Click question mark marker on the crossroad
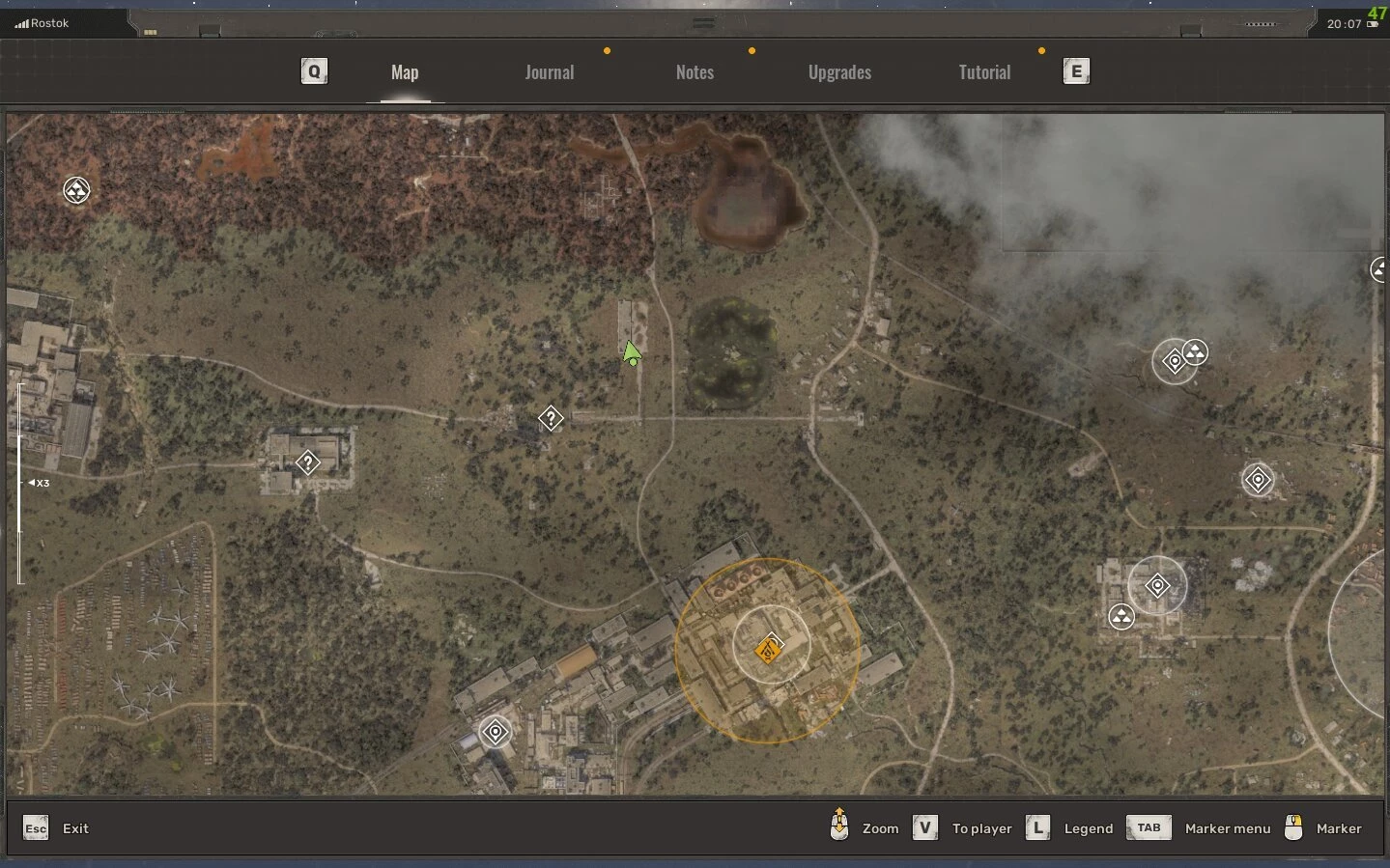The width and height of the screenshot is (1390, 868). click(550, 419)
